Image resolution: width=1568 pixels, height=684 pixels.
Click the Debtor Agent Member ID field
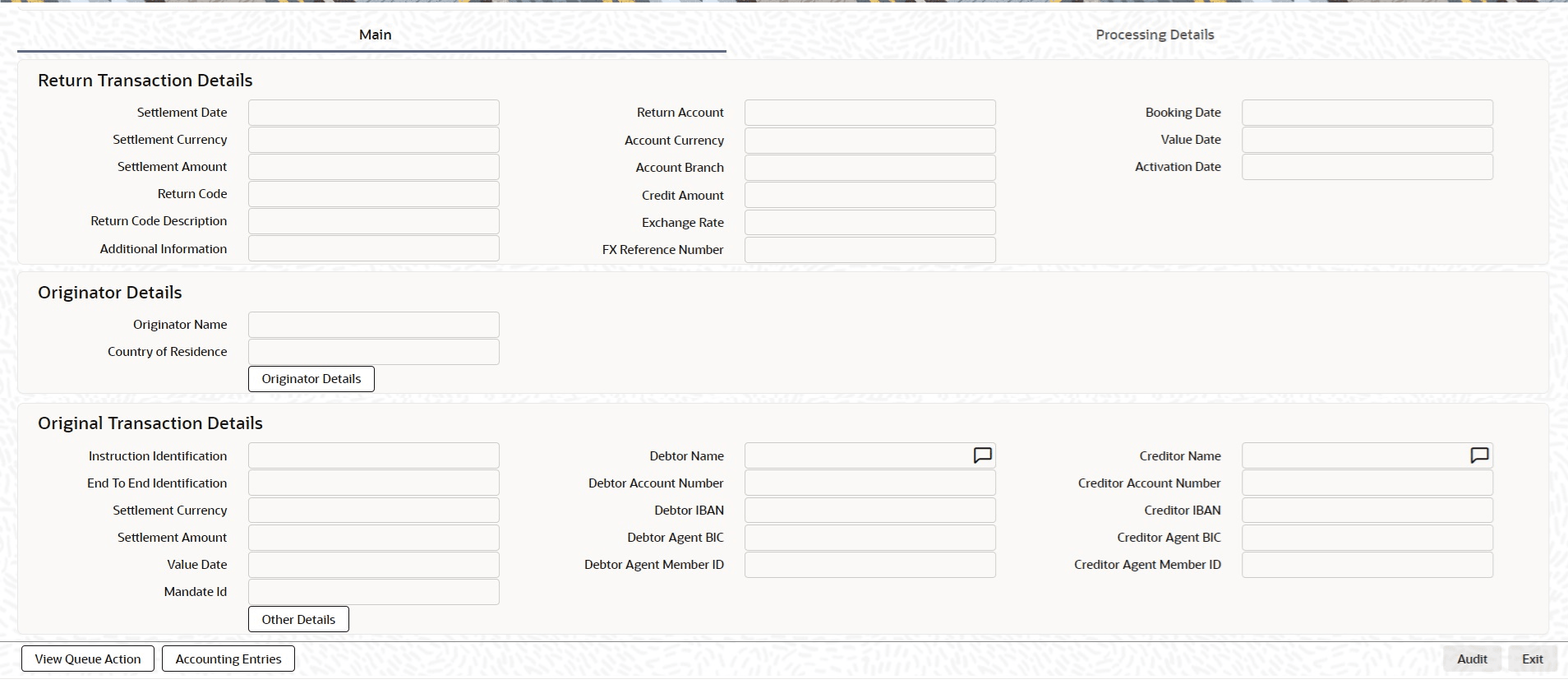coord(870,565)
